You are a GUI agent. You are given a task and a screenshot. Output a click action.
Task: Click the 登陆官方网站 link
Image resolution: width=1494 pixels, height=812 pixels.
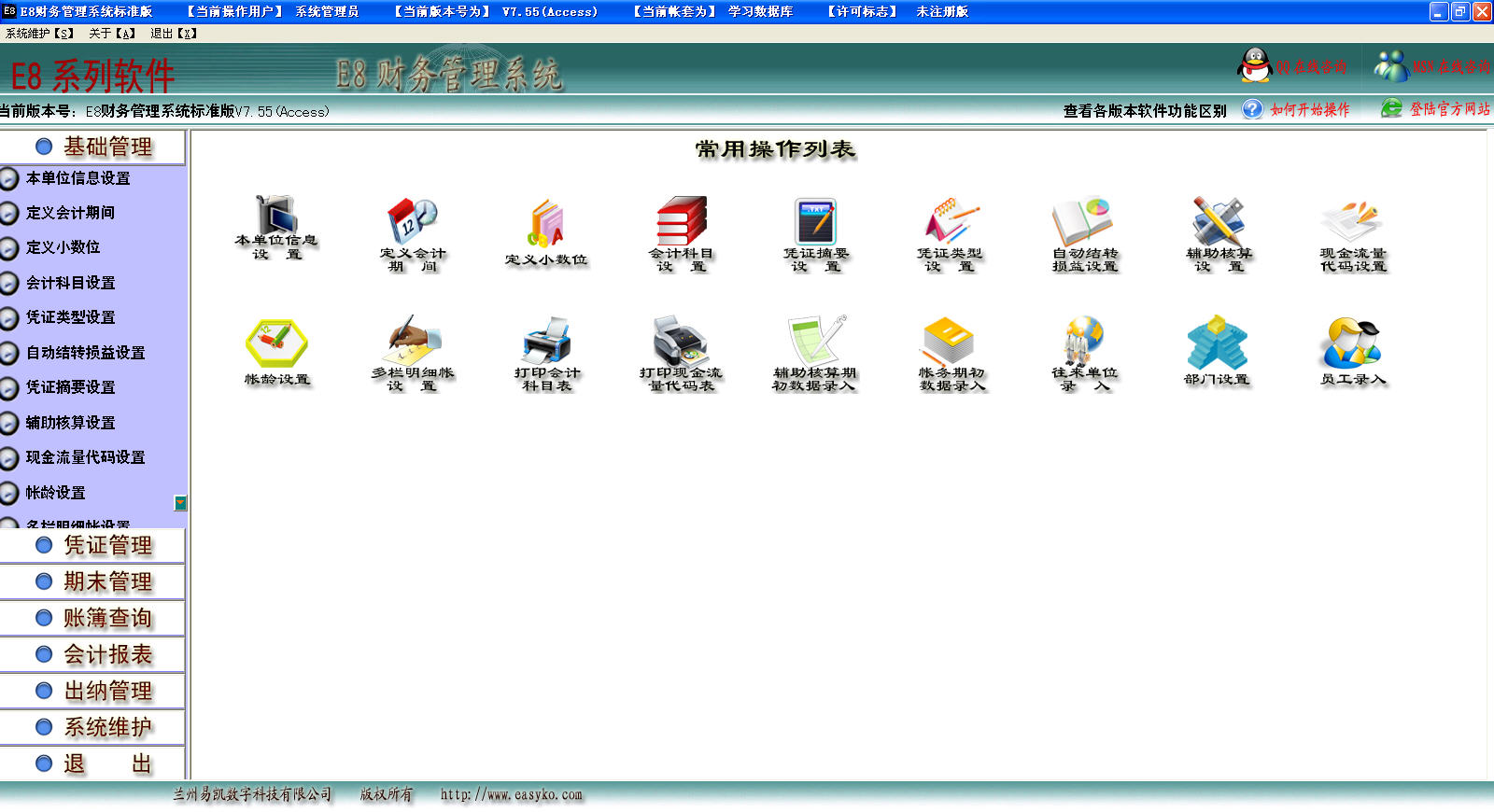coord(1450,108)
